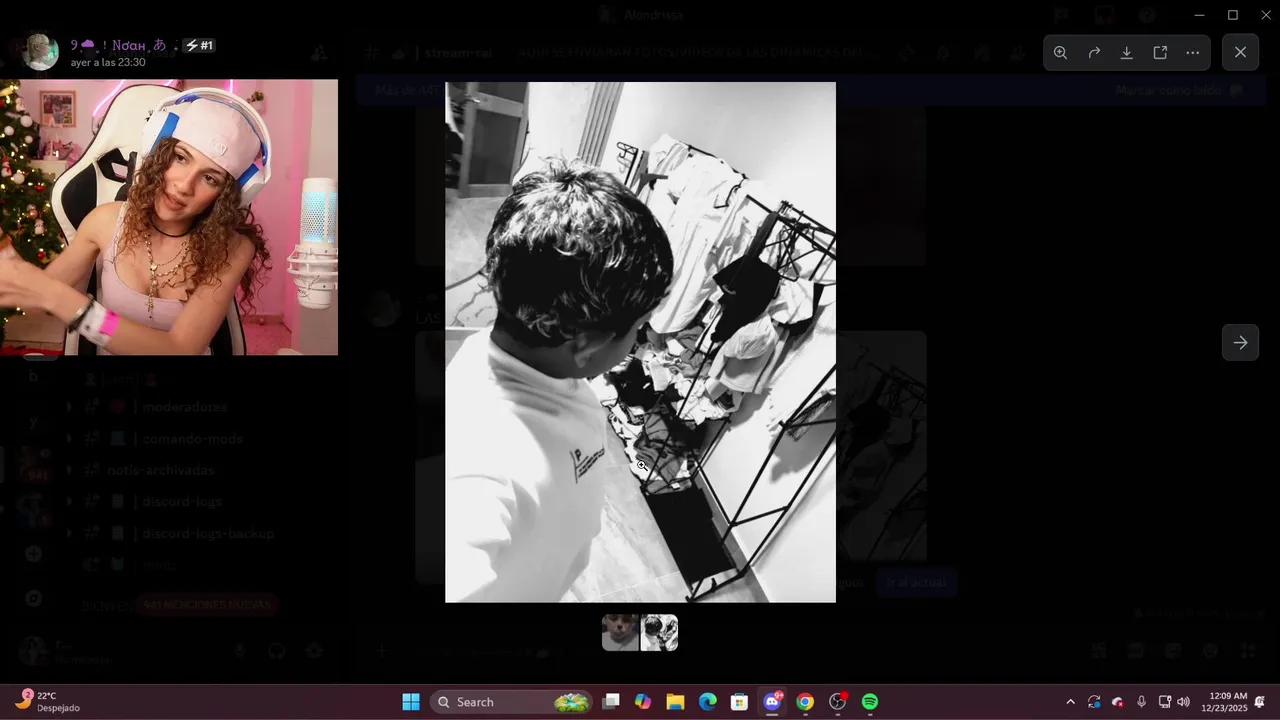
Task: Open OBS Studio icon in the taskbar
Action: coord(838,702)
